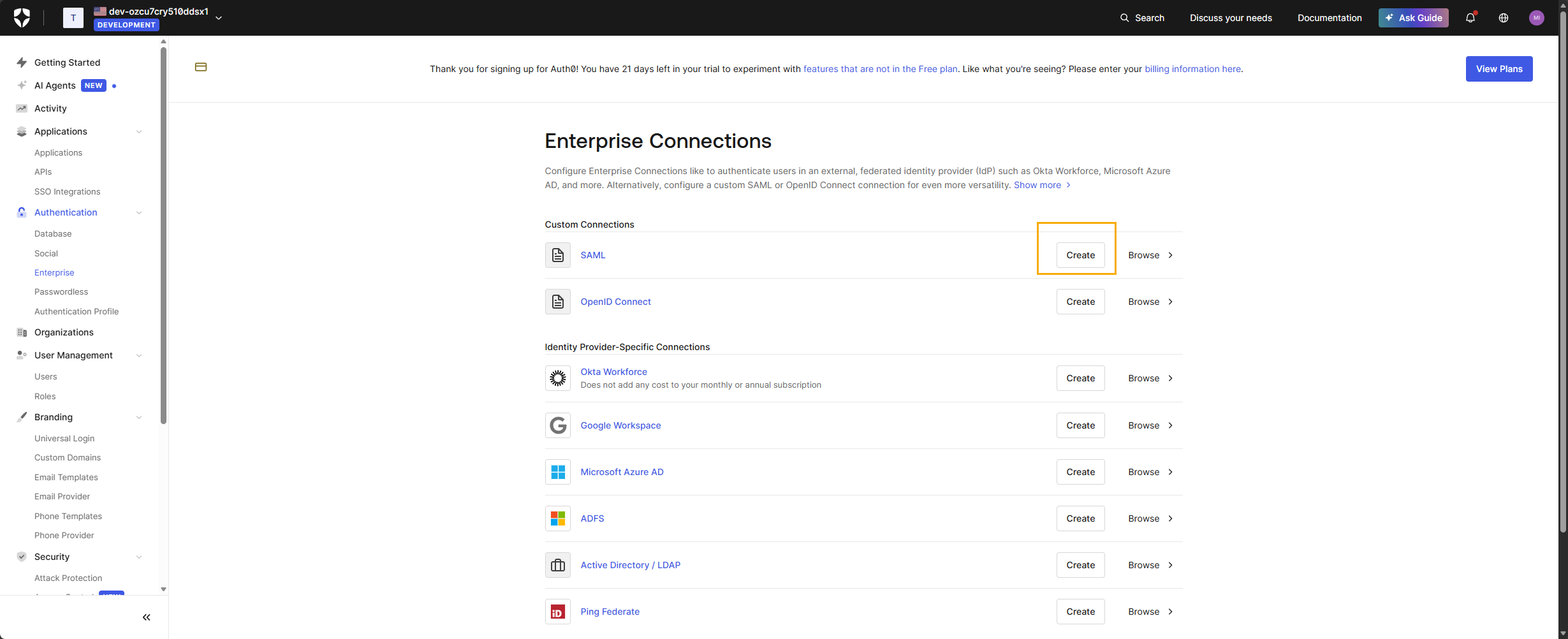
Task: Open the billing information here link
Action: (x=1192, y=69)
